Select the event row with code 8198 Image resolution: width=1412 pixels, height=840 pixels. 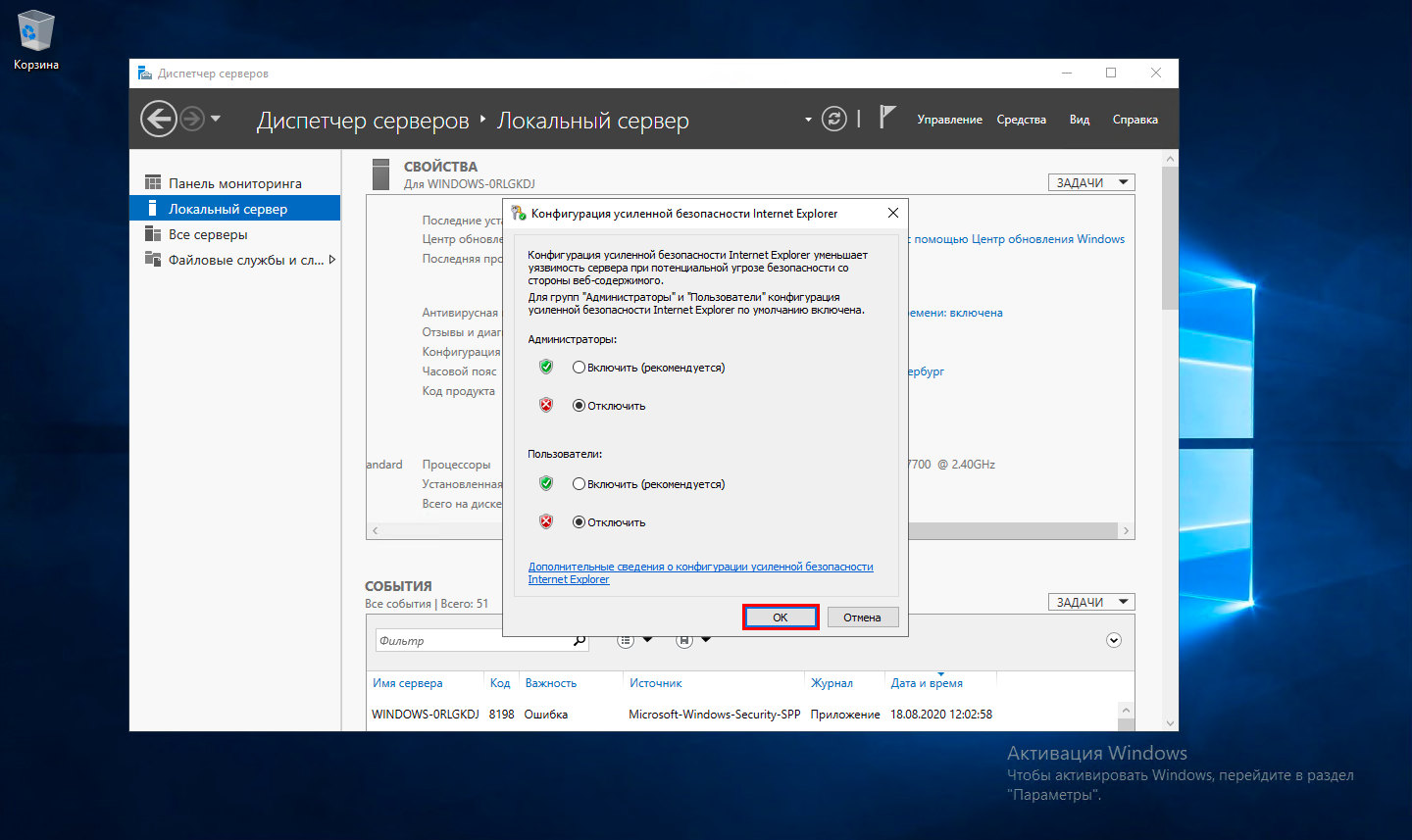(x=742, y=715)
